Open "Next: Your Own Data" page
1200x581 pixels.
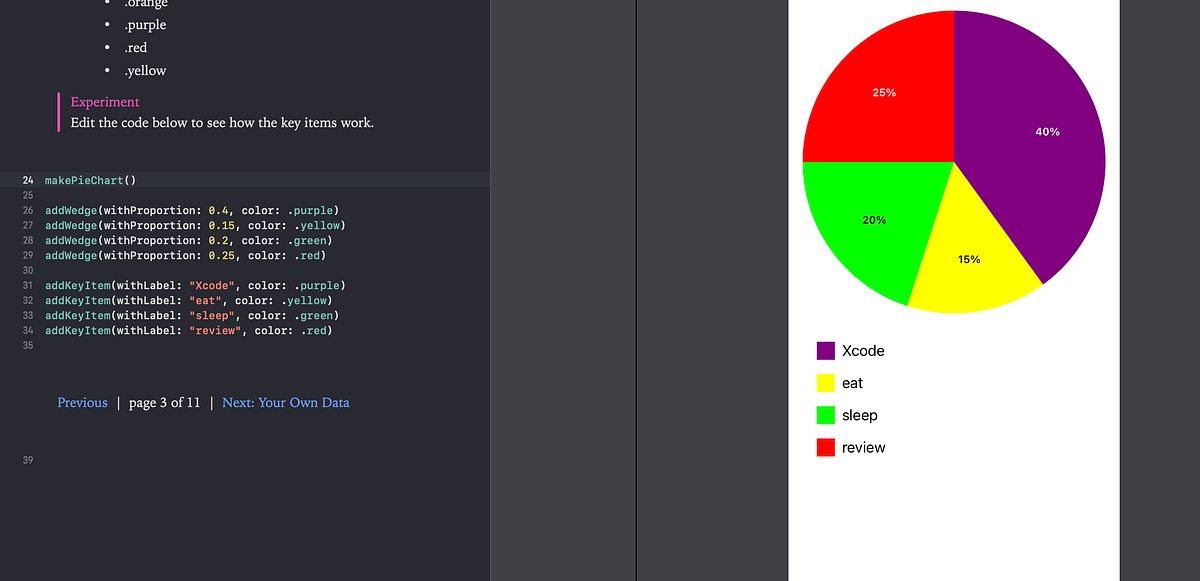point(286,402)
